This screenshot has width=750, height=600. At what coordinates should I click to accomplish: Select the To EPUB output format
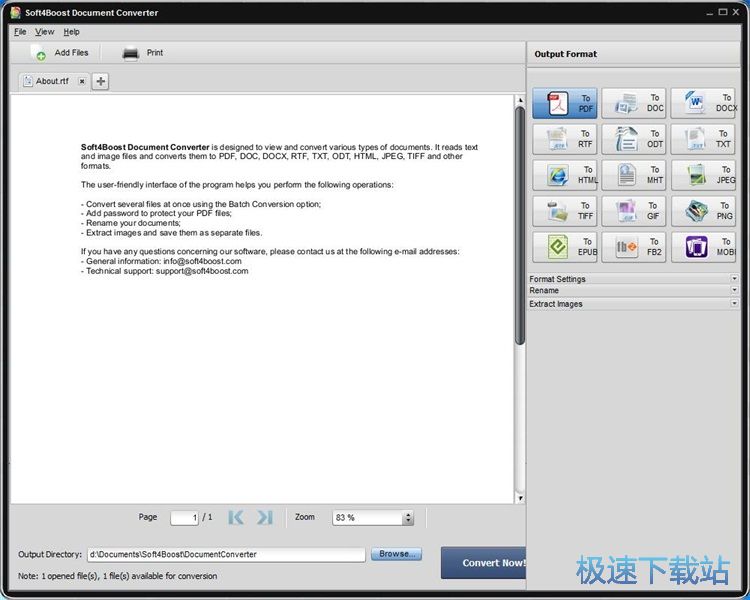tap(564, 247)
